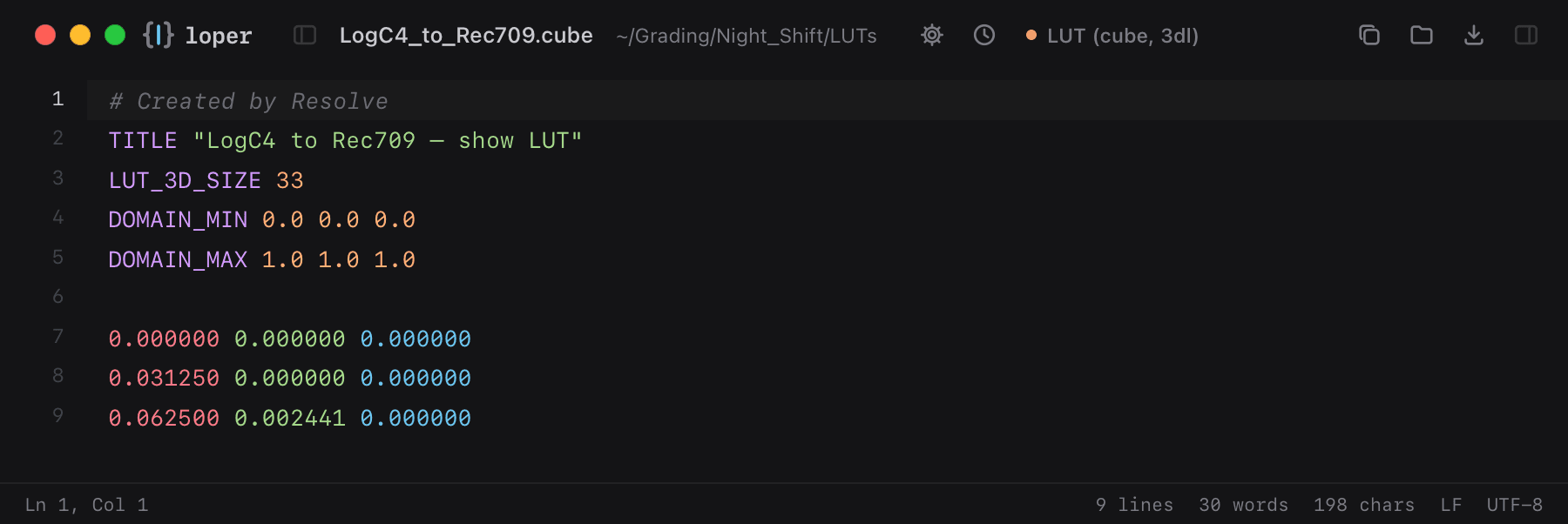Click the download save icon
This screenshot has width=1568, height=524.
point(1474,35)
